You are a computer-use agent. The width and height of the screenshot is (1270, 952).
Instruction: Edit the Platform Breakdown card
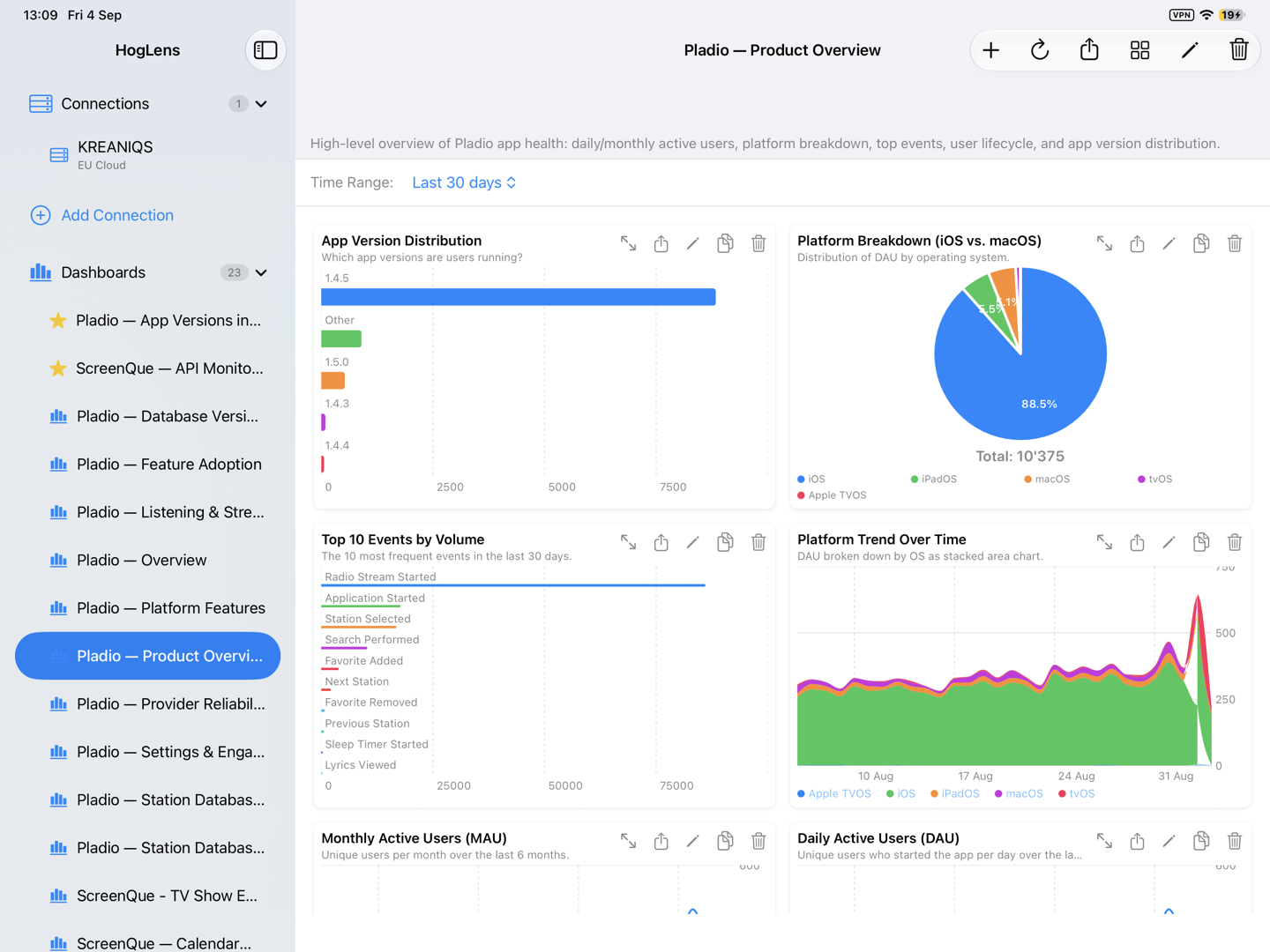[x=1169, y=243]
